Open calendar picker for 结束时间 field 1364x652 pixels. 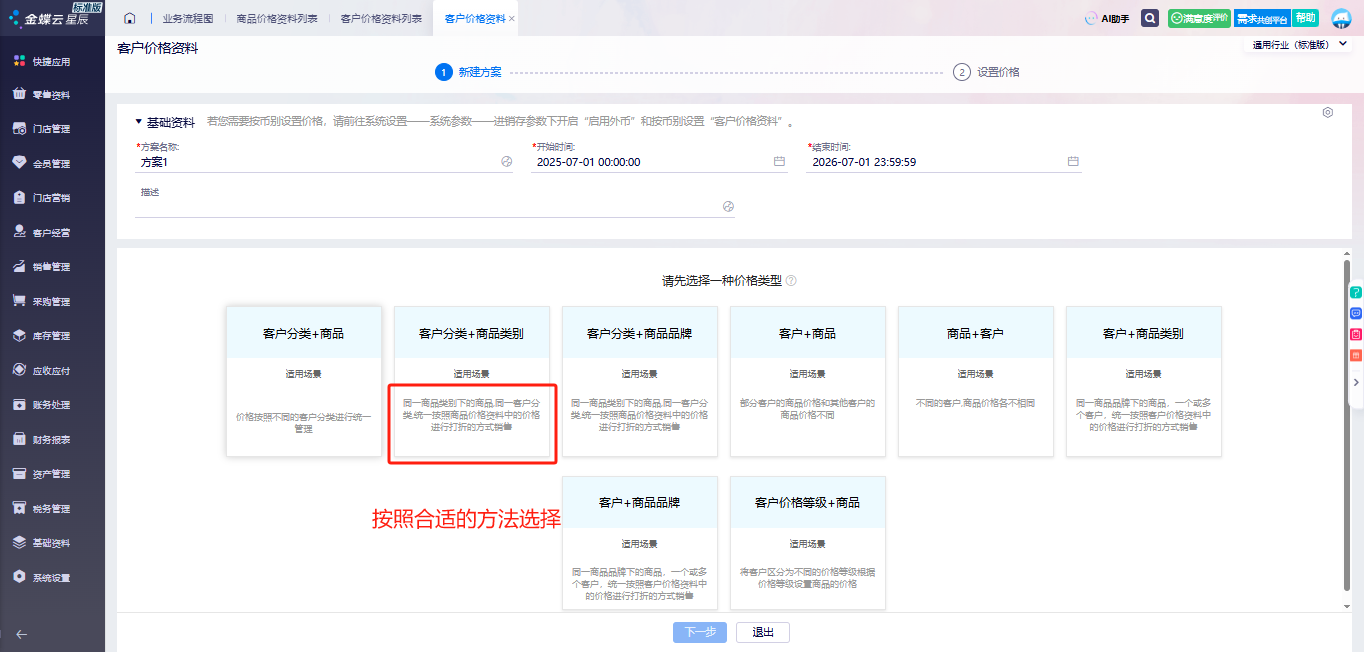(1072, 162)
